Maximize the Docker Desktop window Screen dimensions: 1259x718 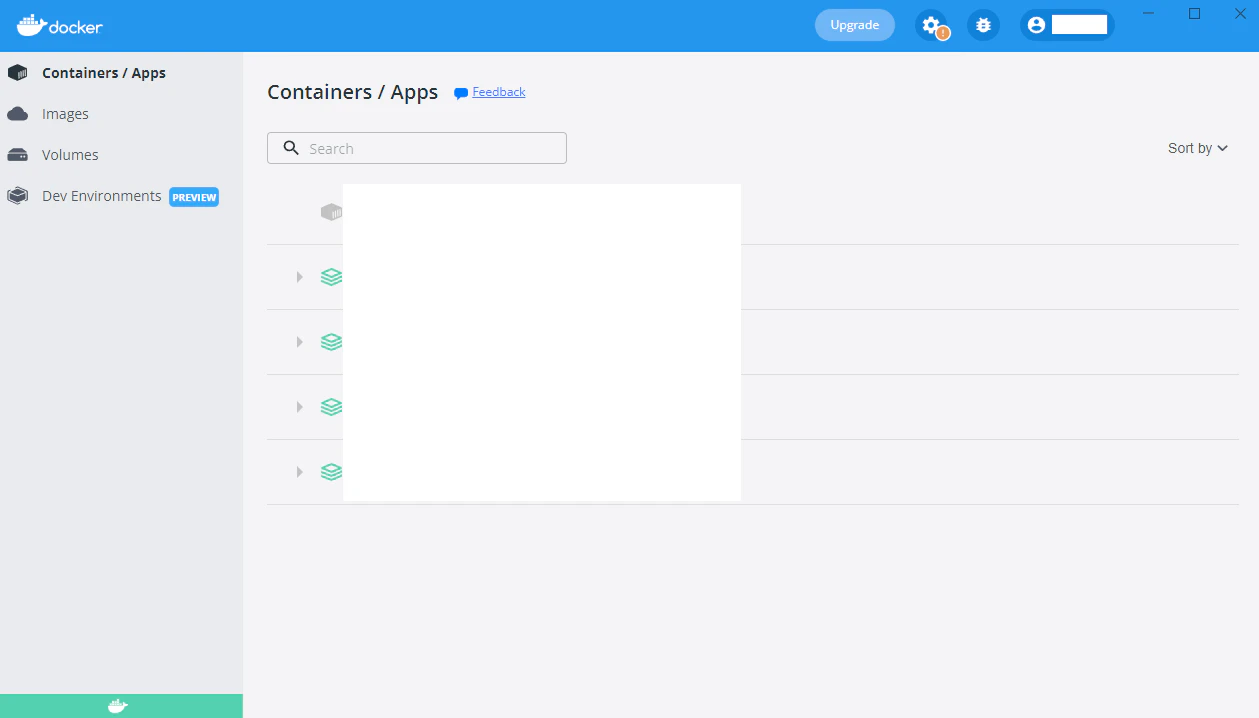click(1194, 13)
